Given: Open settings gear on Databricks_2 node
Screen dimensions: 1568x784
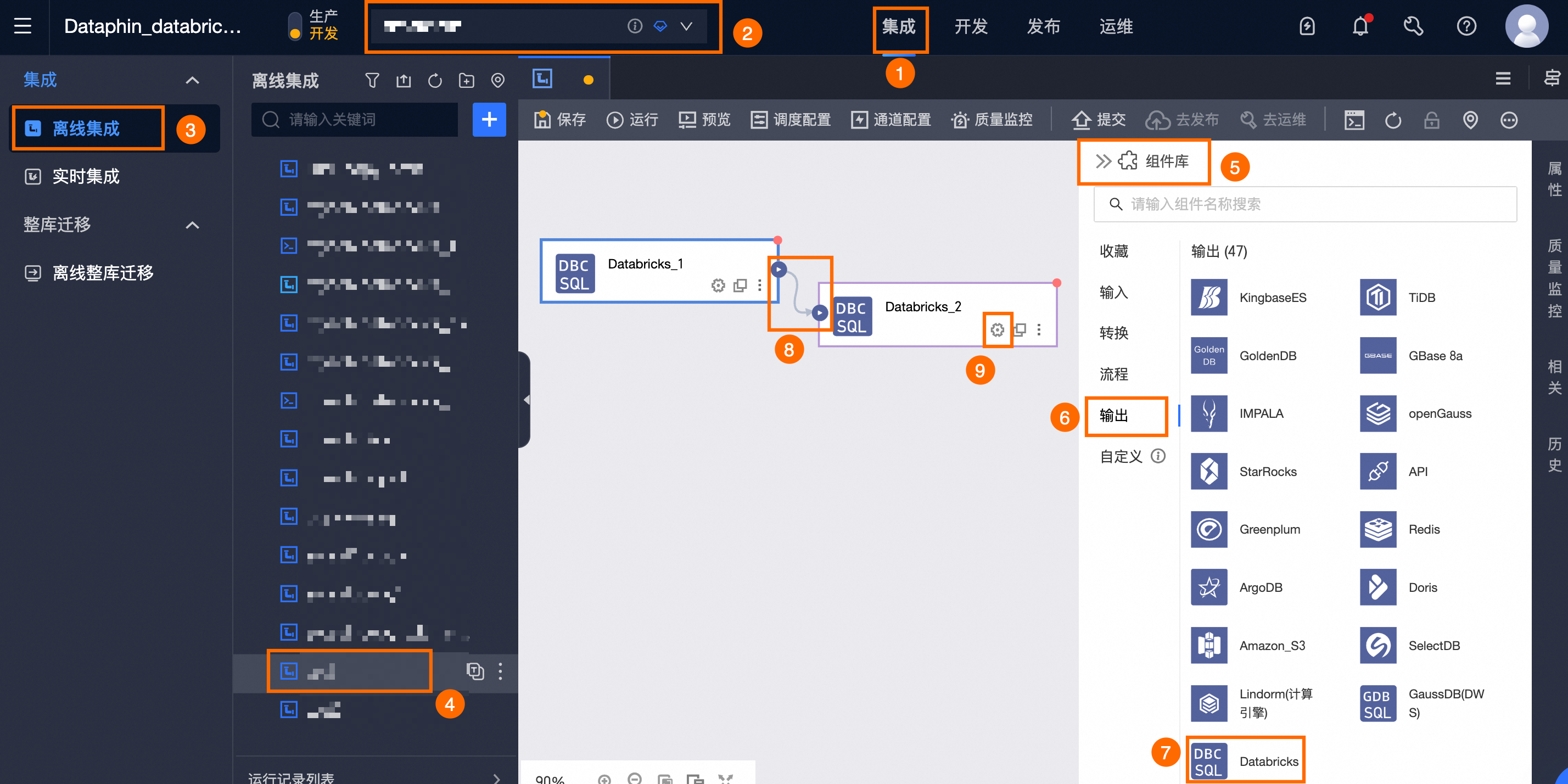Looking at the screenshot, I should (997, 330).
